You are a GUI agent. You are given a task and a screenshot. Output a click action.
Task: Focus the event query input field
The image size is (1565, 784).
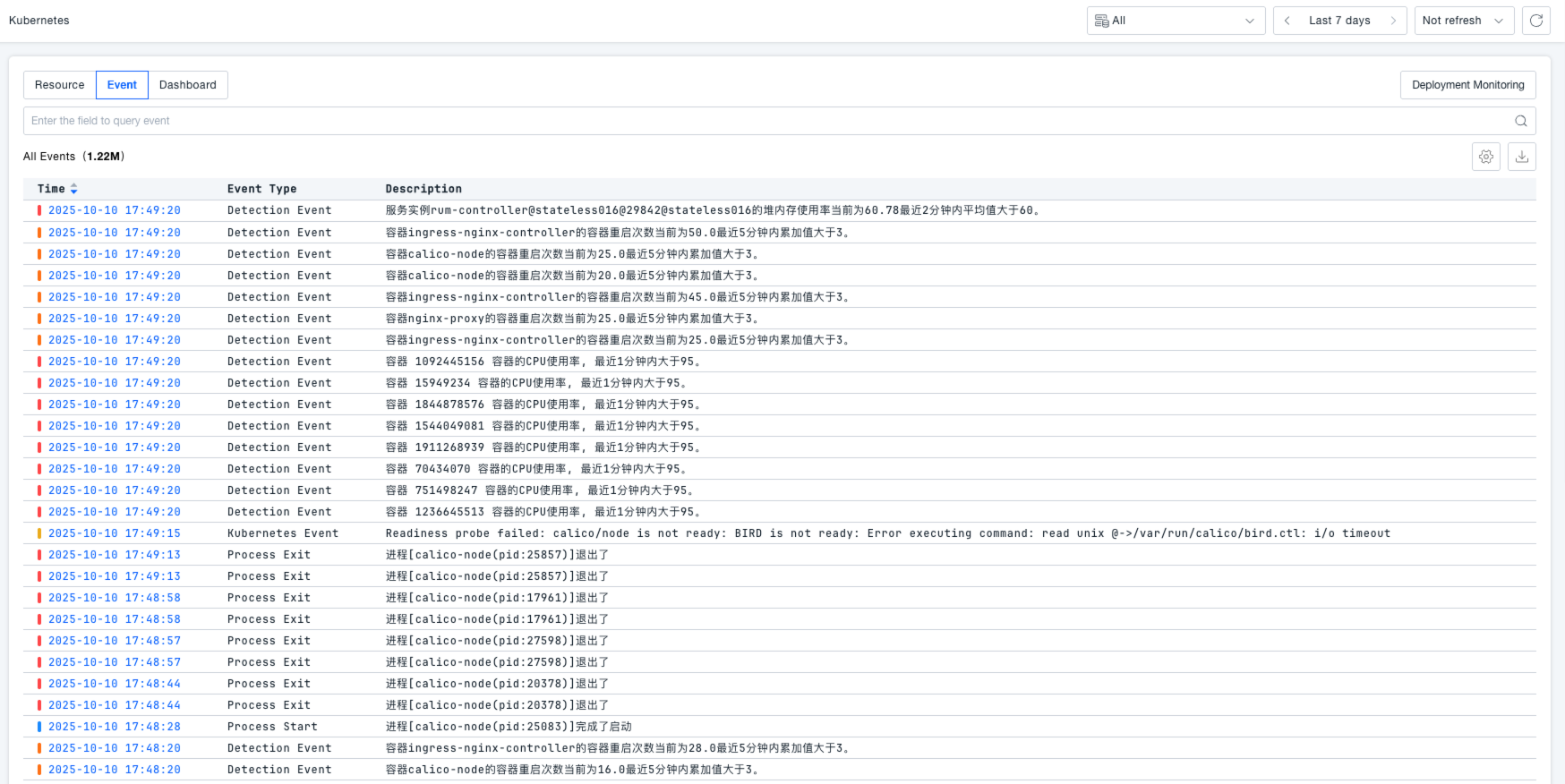761,121
